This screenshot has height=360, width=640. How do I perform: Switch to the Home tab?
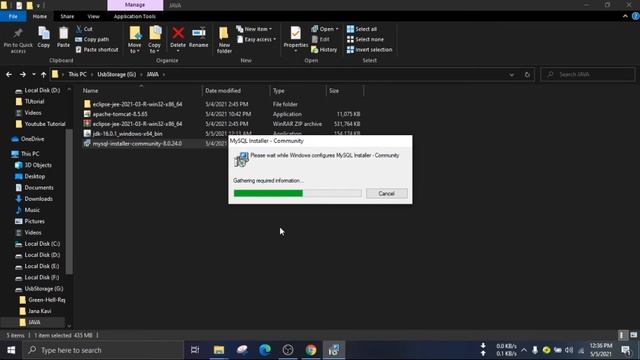pyautogui.click(x=40, y=16)
